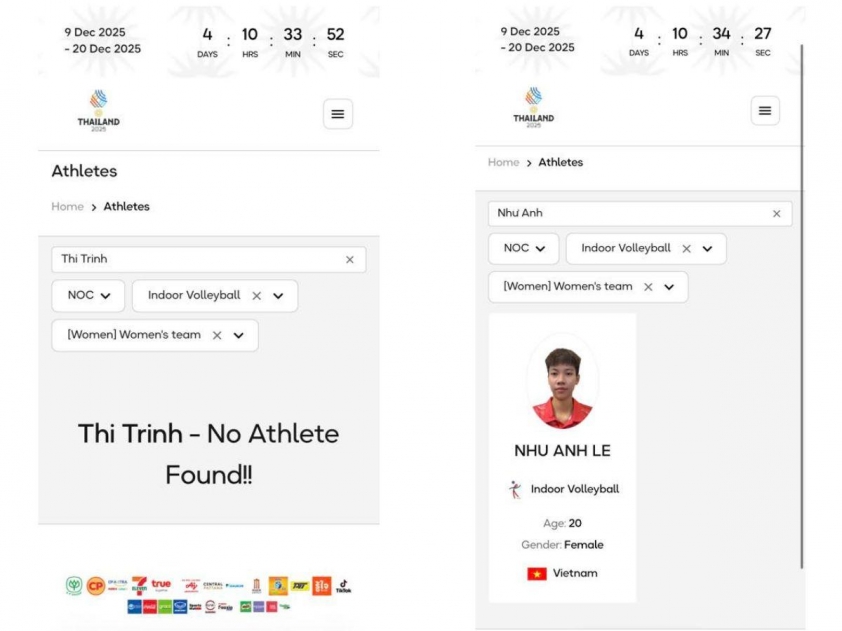This screenshot has width=842, height=631.
Task: Open hamburger menu in left screenshot
Action: (337, 114)
